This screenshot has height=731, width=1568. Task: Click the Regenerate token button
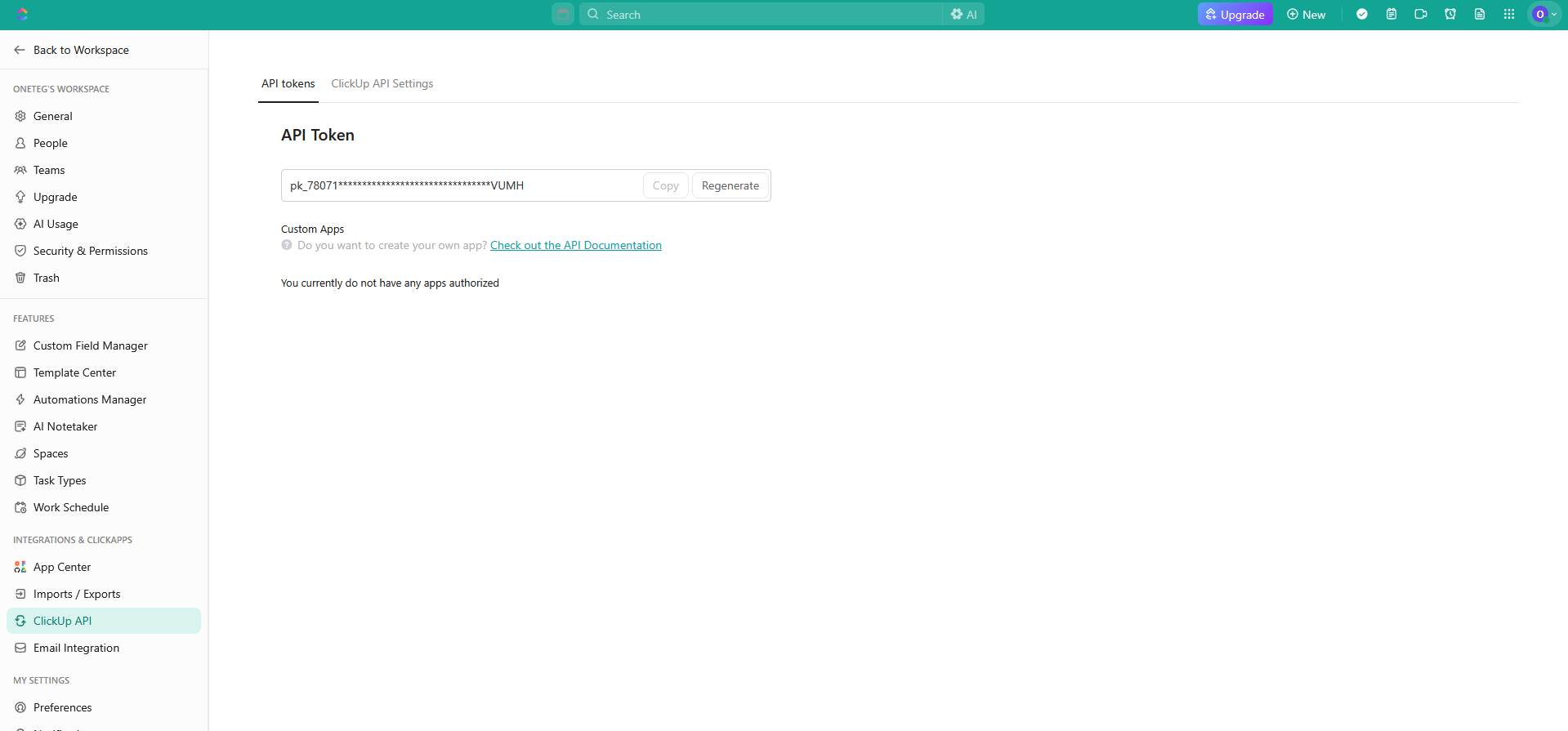tap(730, 186)
